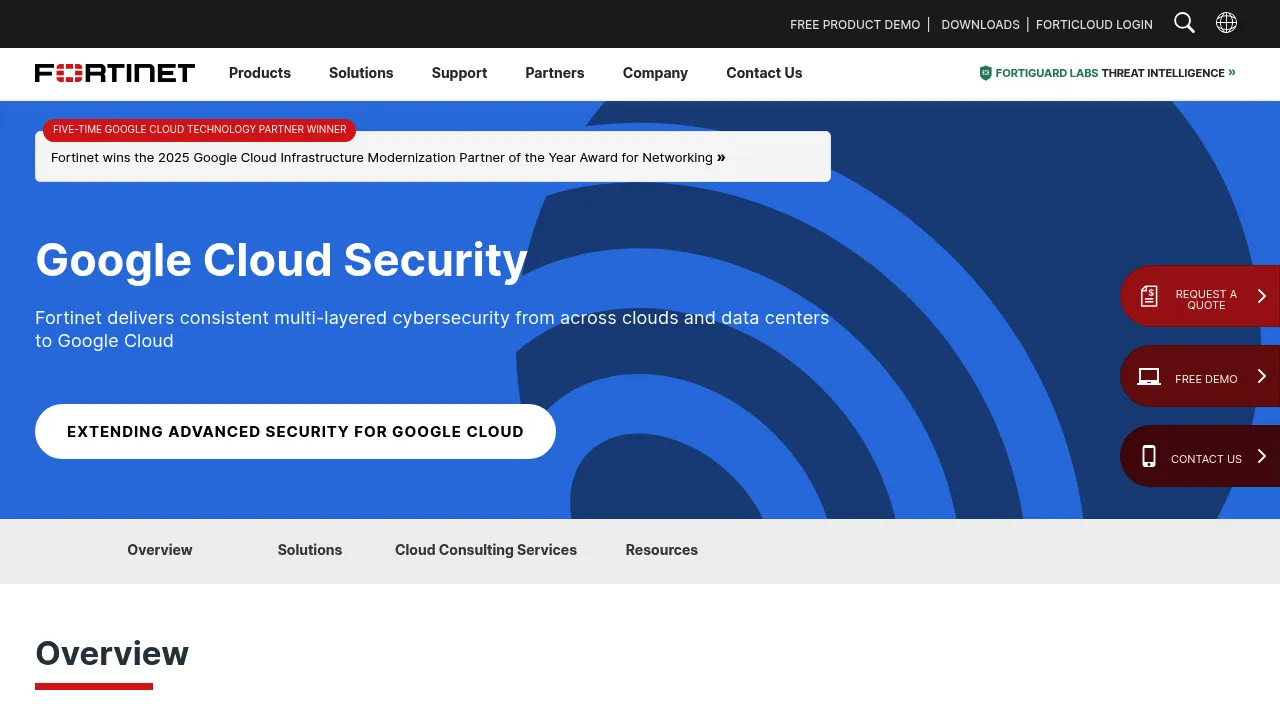The image size is (1280, 720).
Task: Click the double-arrow after the award news
Action: point(721,157)
